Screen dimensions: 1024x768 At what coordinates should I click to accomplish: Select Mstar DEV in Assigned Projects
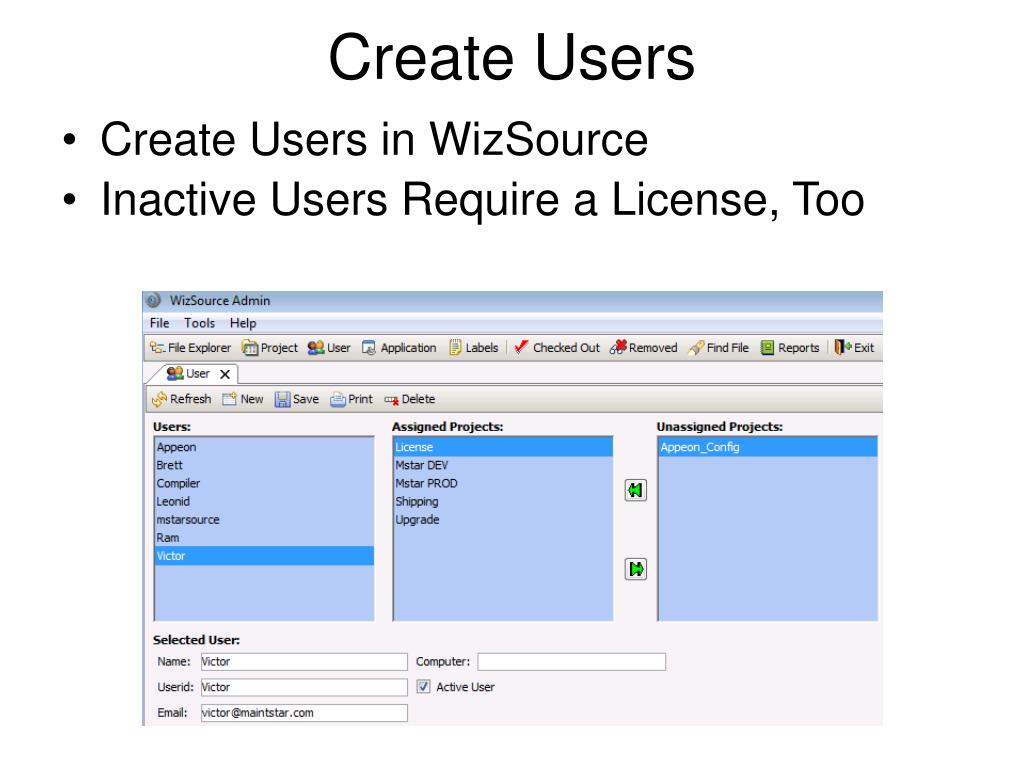(x=503, y=466)
